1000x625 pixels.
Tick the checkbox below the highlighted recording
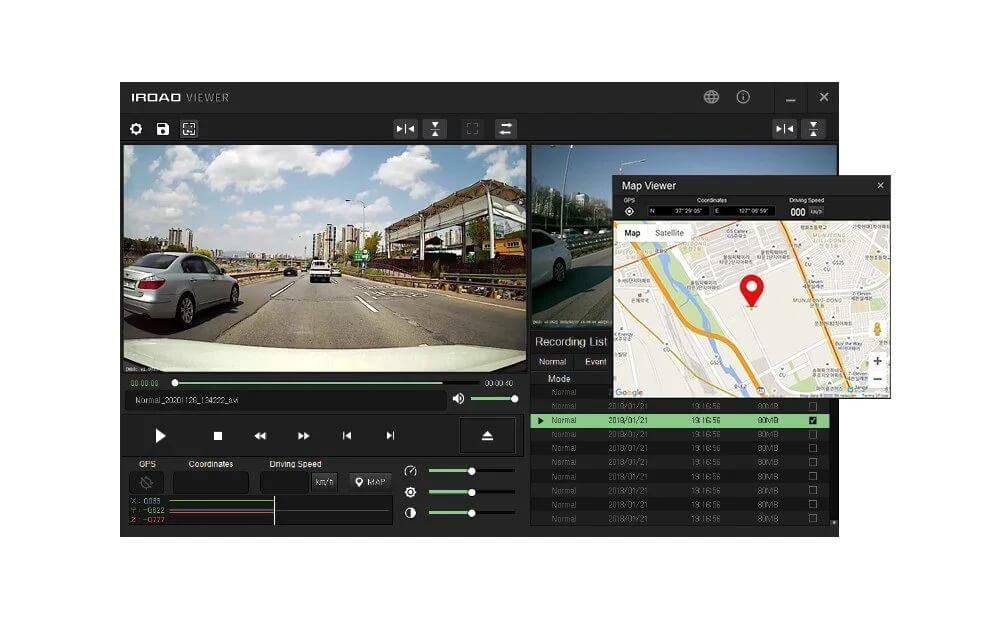(x=812, y=435)
